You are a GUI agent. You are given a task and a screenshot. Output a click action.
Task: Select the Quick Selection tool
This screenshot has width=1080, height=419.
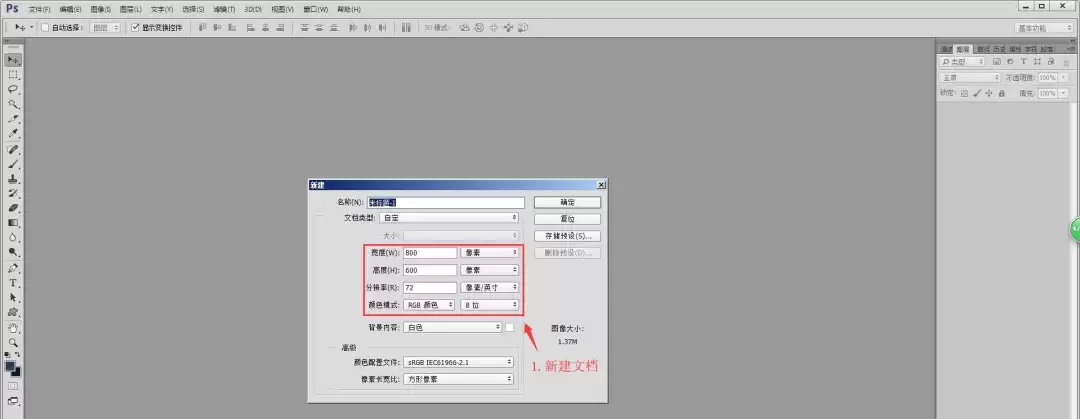13,104
